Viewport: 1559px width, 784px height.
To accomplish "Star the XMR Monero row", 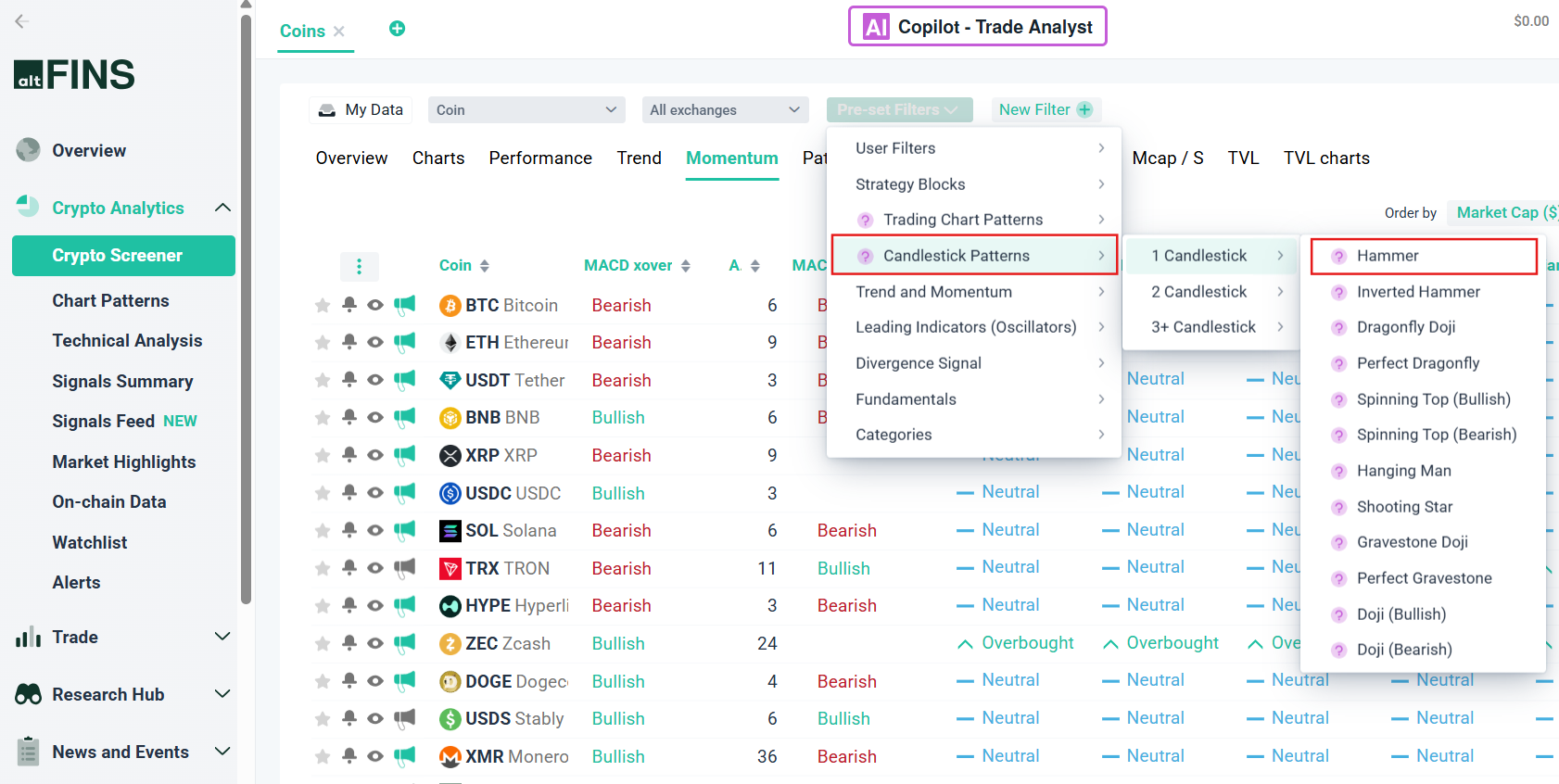I will click(323, 757).
